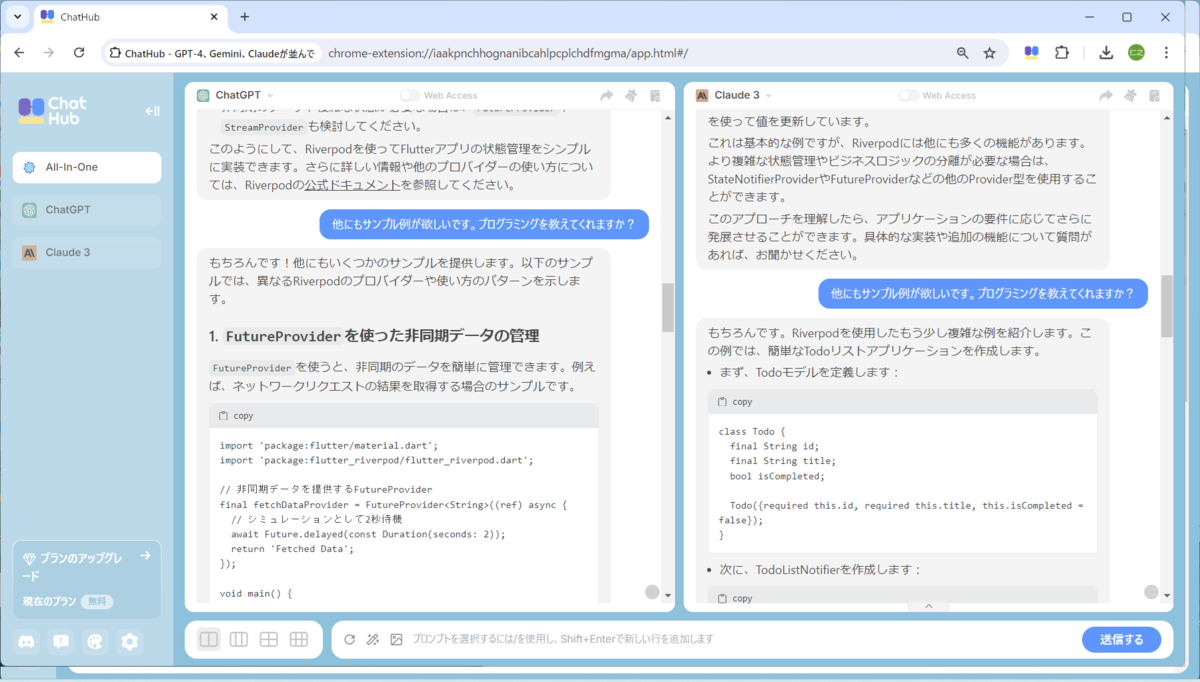Open the Chrome three-dot menu
Viewport: 1200px width, 682px height.
(1166, 52)
